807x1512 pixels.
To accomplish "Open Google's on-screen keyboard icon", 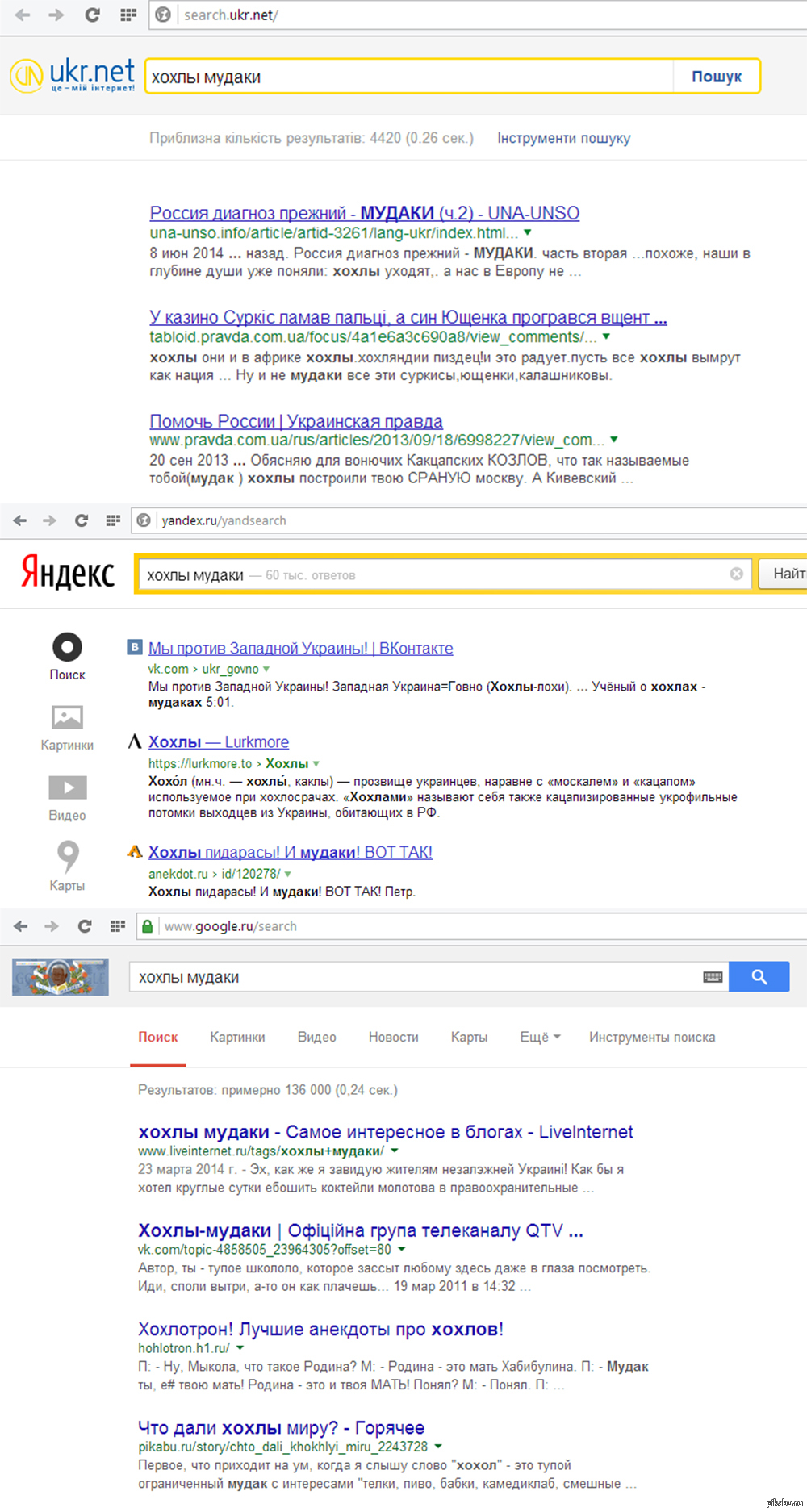I will pyautogui.click(x=713, y=977).
